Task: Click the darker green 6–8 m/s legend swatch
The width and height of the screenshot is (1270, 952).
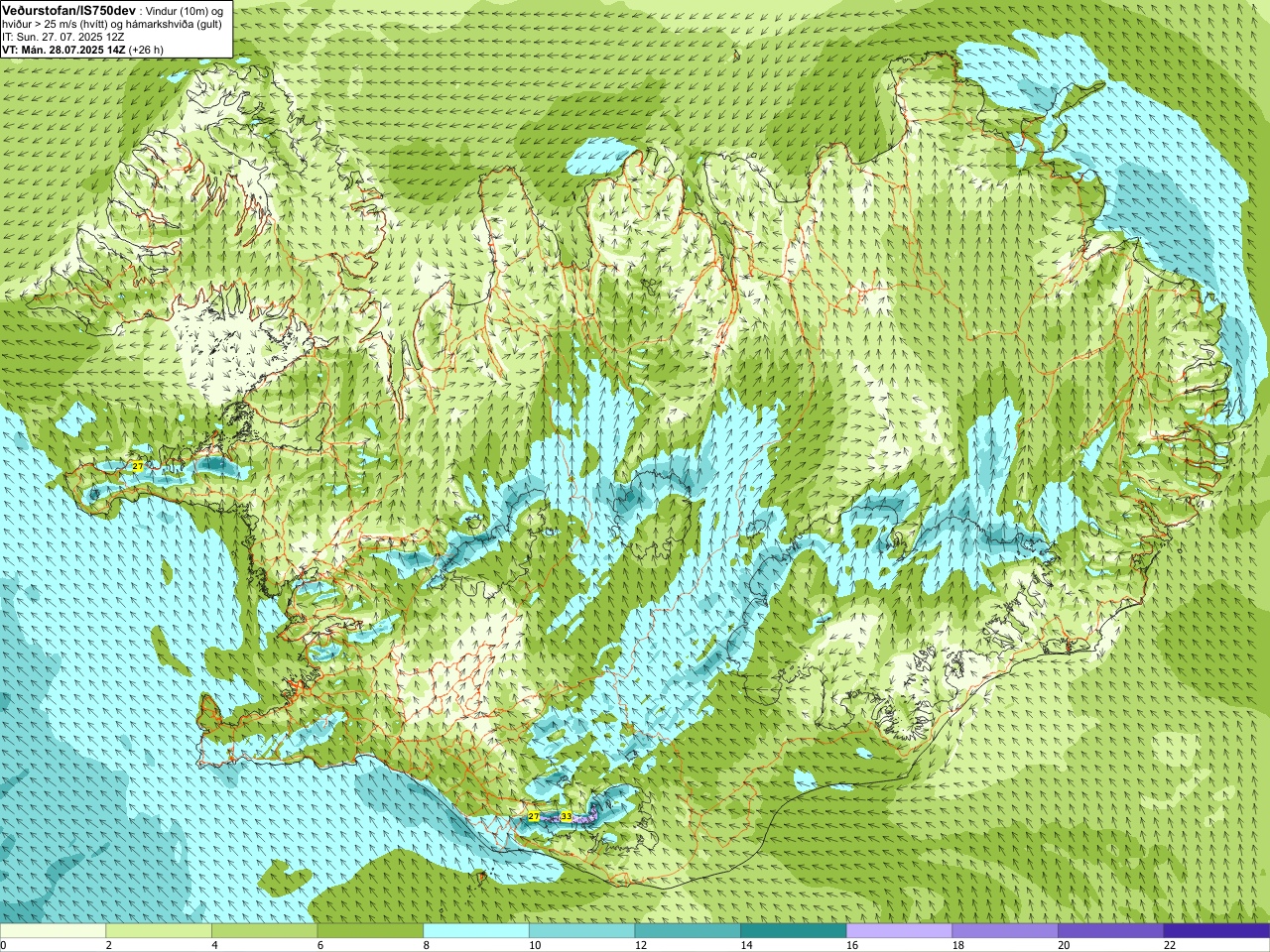Action: [x=370, y=931]
